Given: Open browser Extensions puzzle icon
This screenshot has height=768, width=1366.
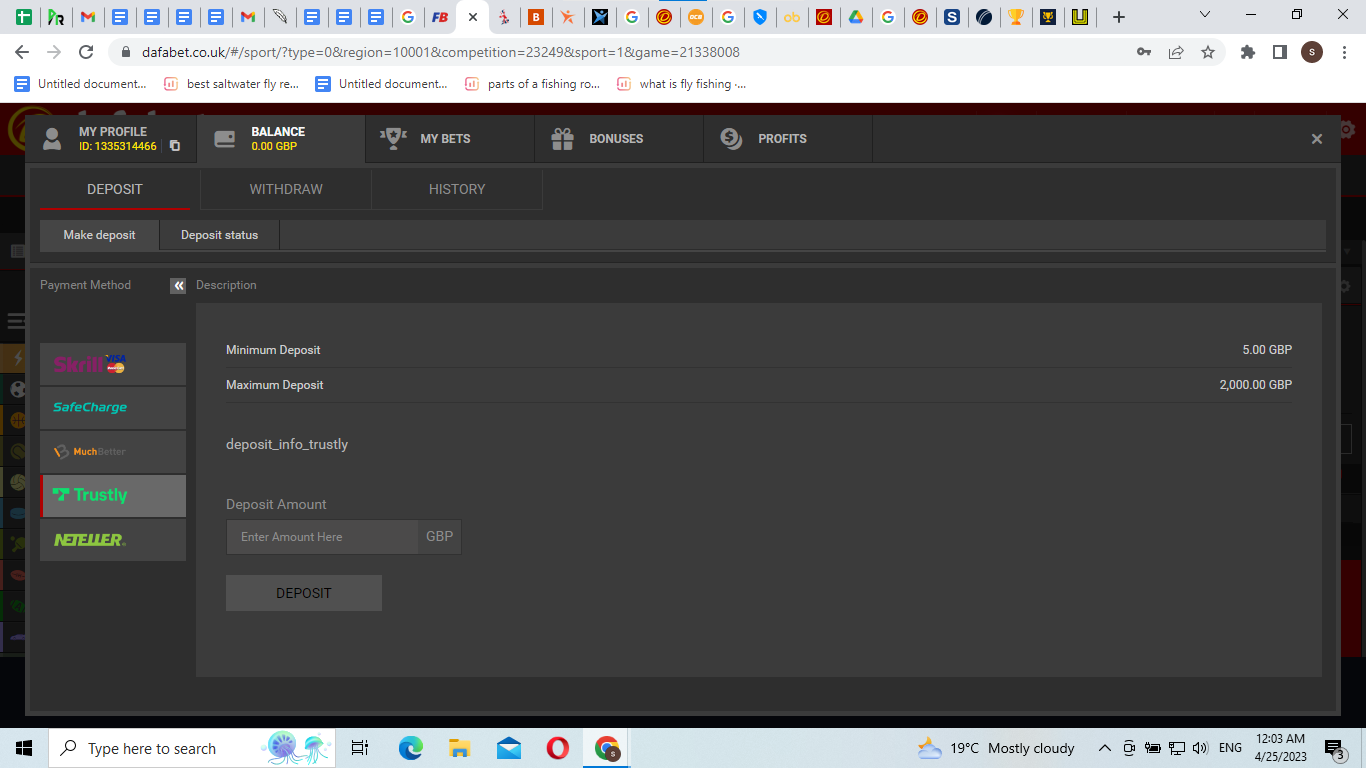Looking at the screenshot, I should tap(1247, 52).
